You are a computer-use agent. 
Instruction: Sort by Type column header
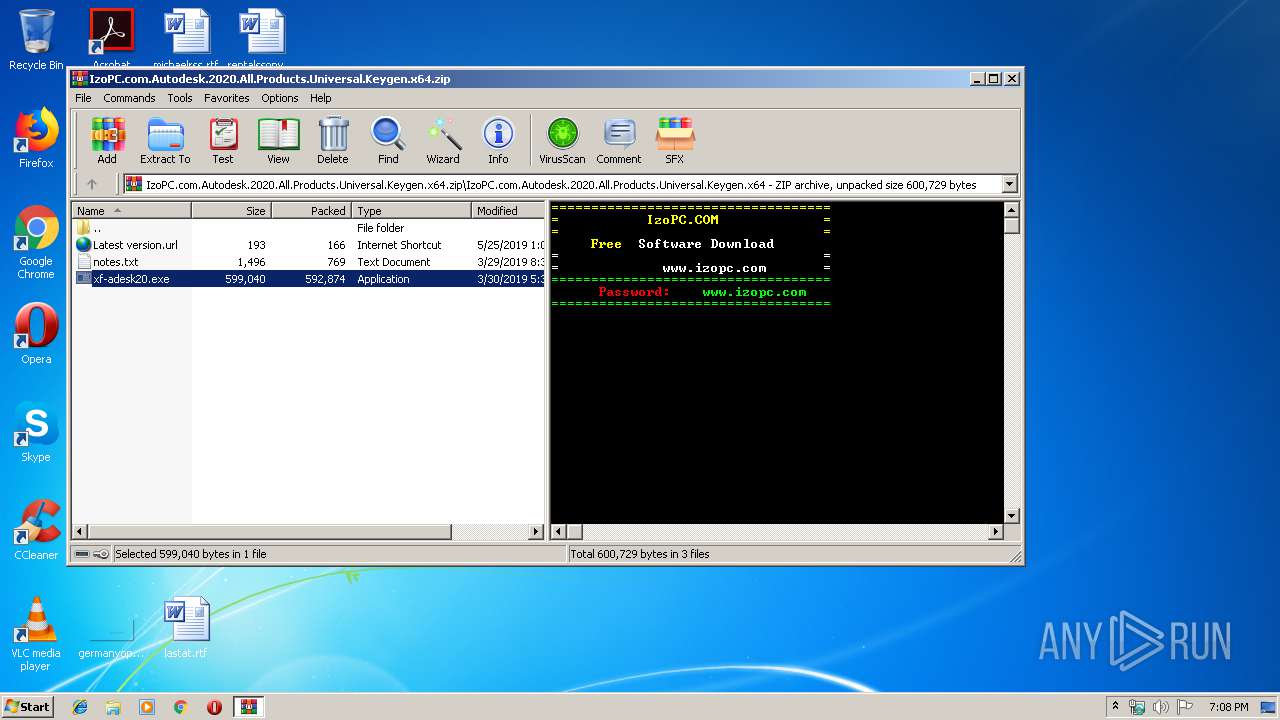(x=411, y=210)
